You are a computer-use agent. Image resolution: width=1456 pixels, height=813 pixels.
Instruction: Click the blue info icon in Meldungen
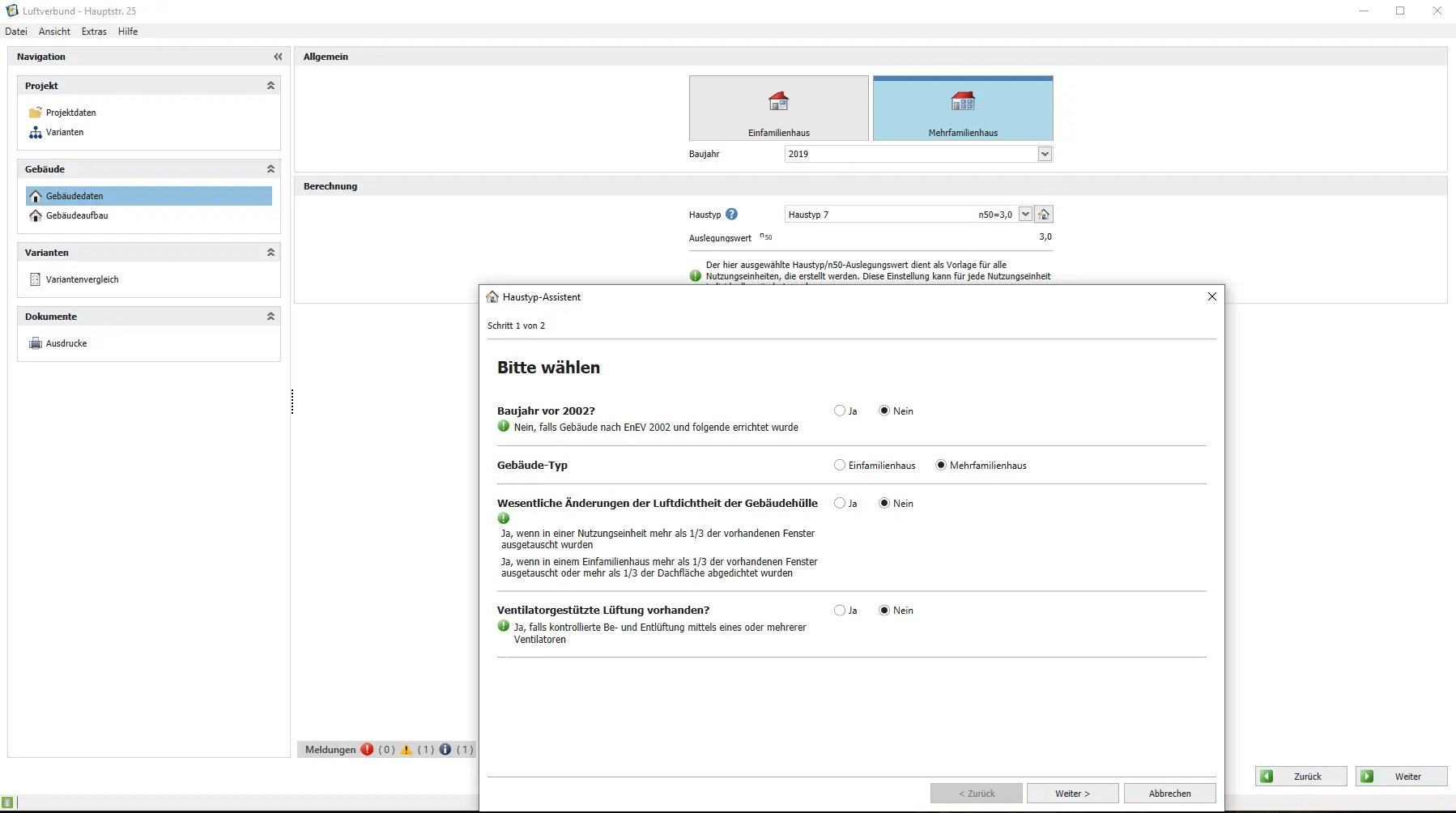pyautogui.click(x=445, y=750)
